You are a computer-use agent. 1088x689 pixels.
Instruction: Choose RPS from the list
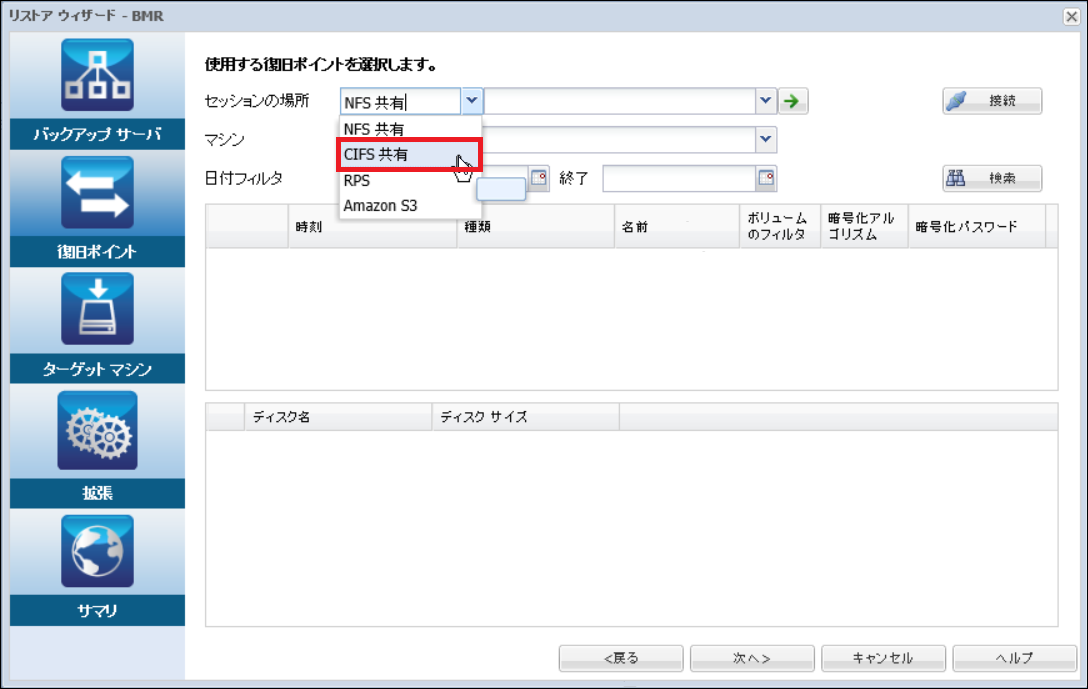pyautogui.click(x=409, y=180)
